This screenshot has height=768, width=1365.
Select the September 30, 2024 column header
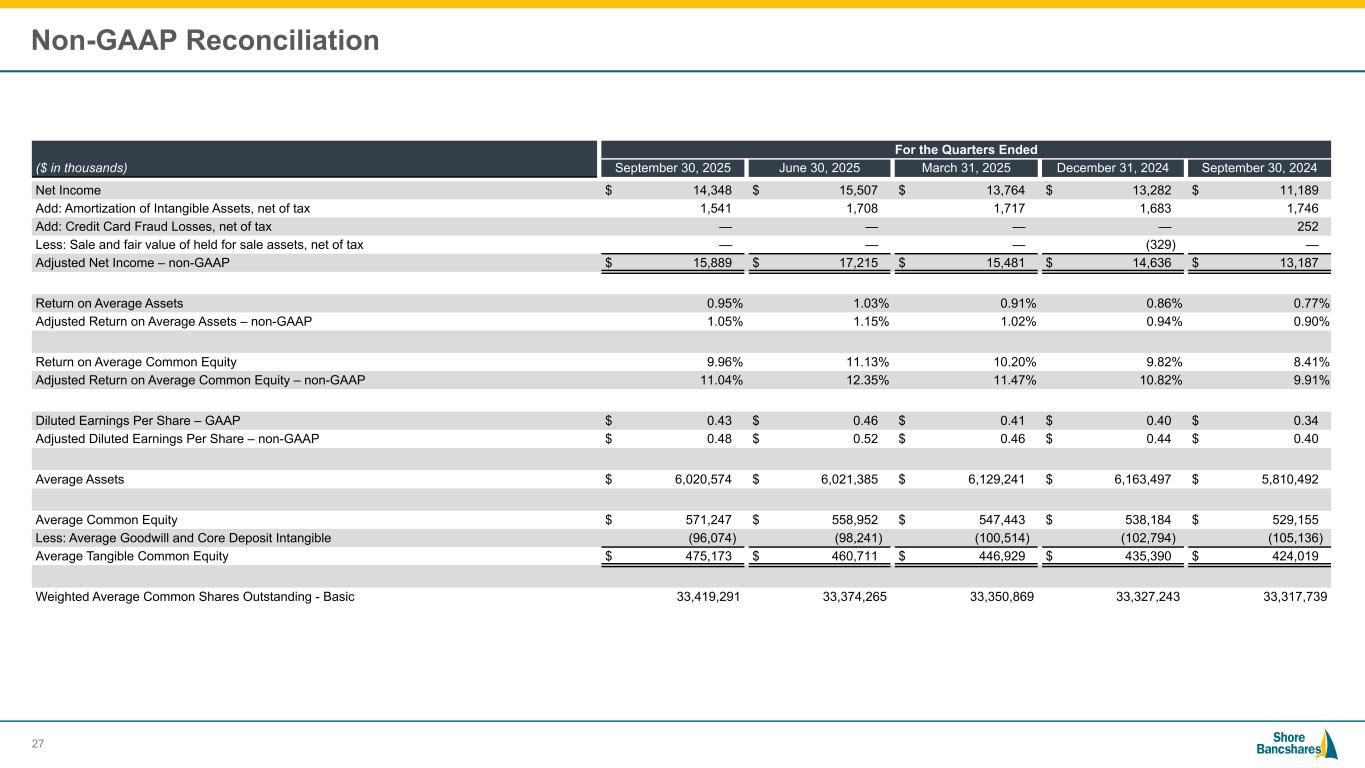(1259, 168)
